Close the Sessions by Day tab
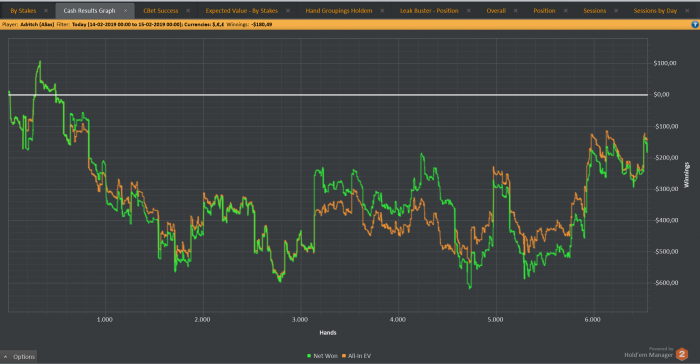This screenshot has height=364, width=700. (x=688, y=11)
